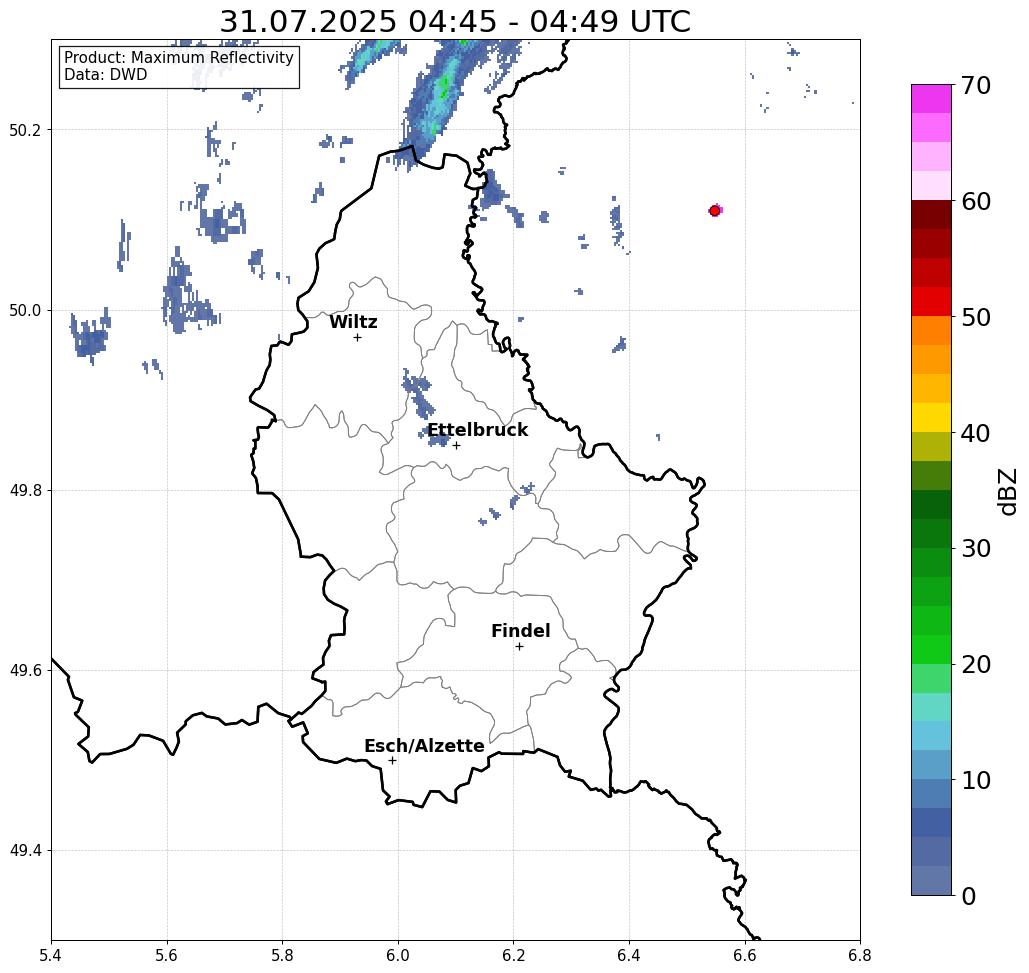Click the dark red colorbar swatch below 60
The height and width of the screenshot is (973, 1029).
click(931, 215)
